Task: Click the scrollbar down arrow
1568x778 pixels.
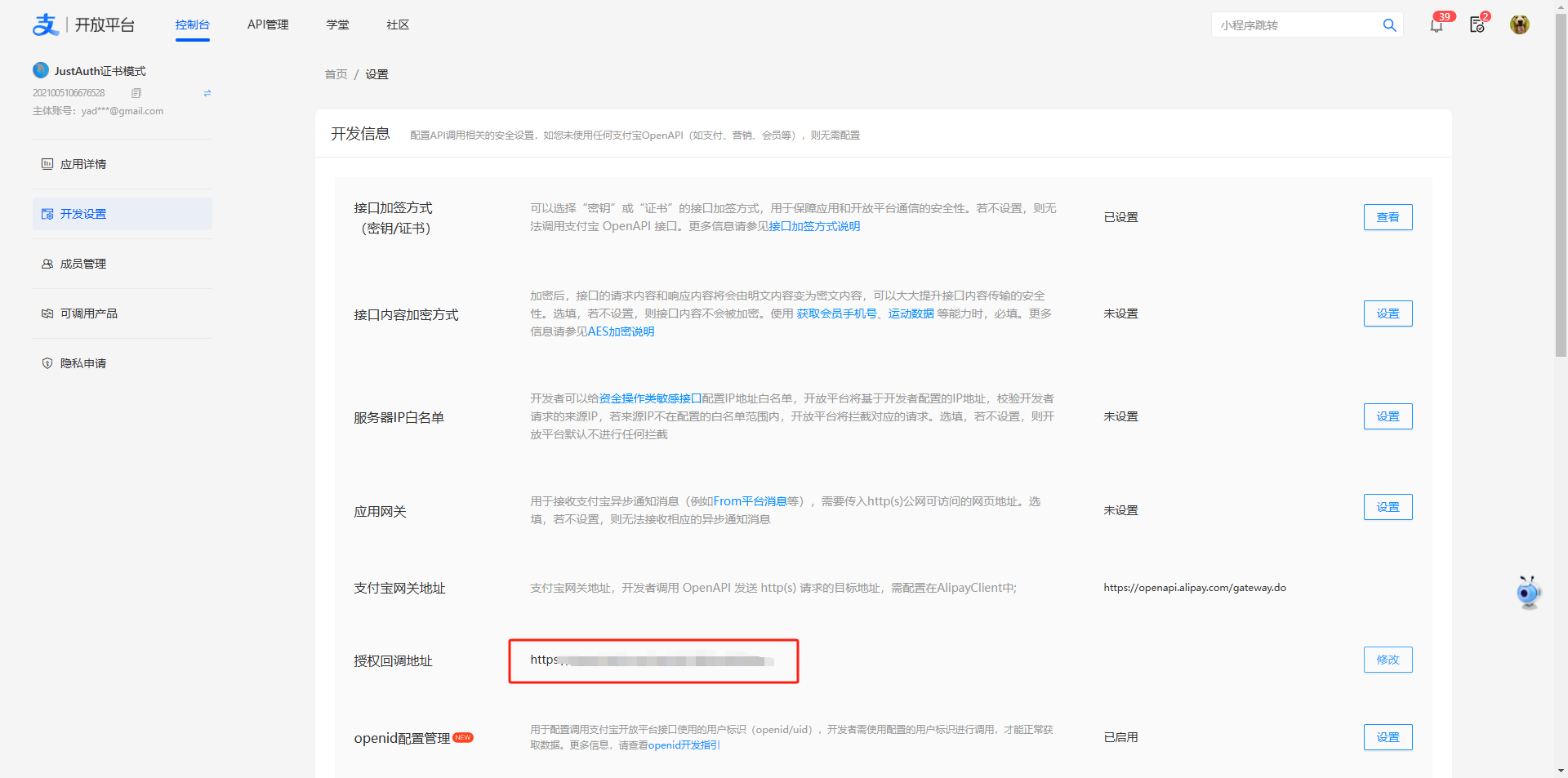Action: pyautogui.click(x=1561, y=771)
